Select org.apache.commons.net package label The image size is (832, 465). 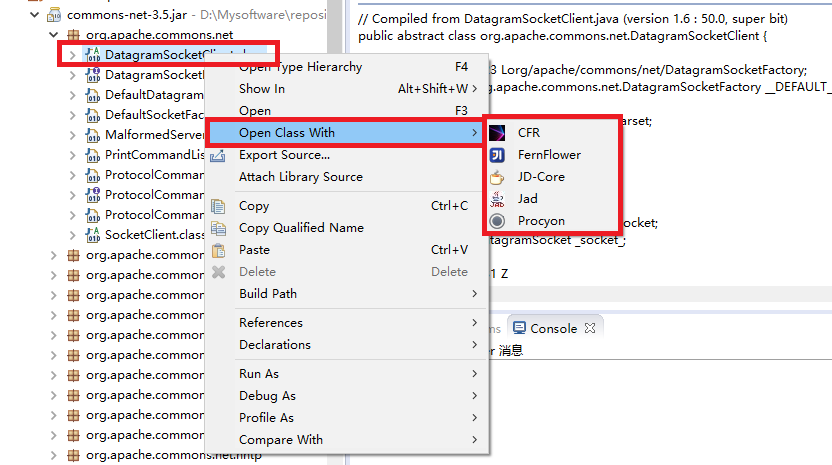tap(159, 35)
